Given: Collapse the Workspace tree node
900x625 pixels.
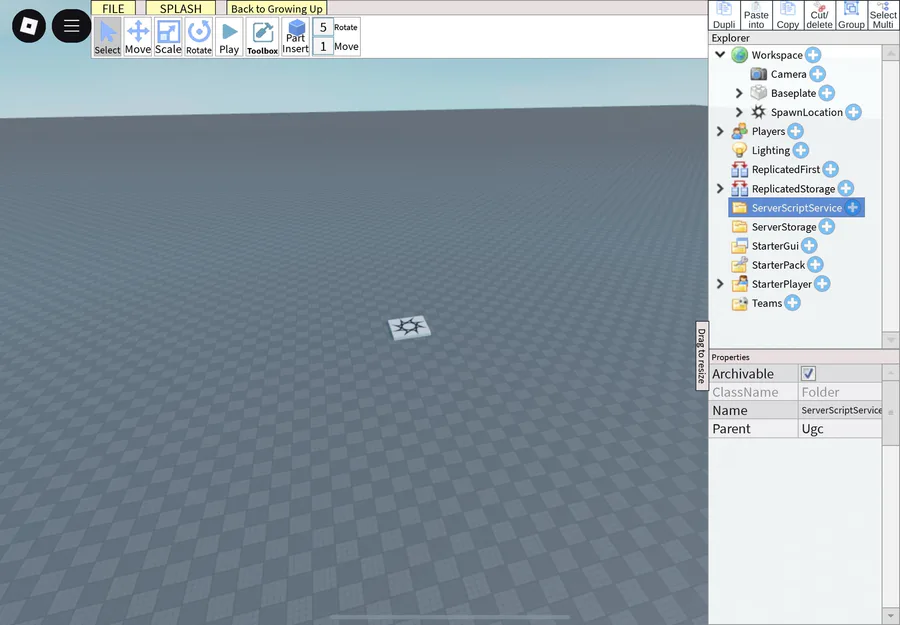Looking at the screenshot, I should pyautogui.click(x=720, y=55).
